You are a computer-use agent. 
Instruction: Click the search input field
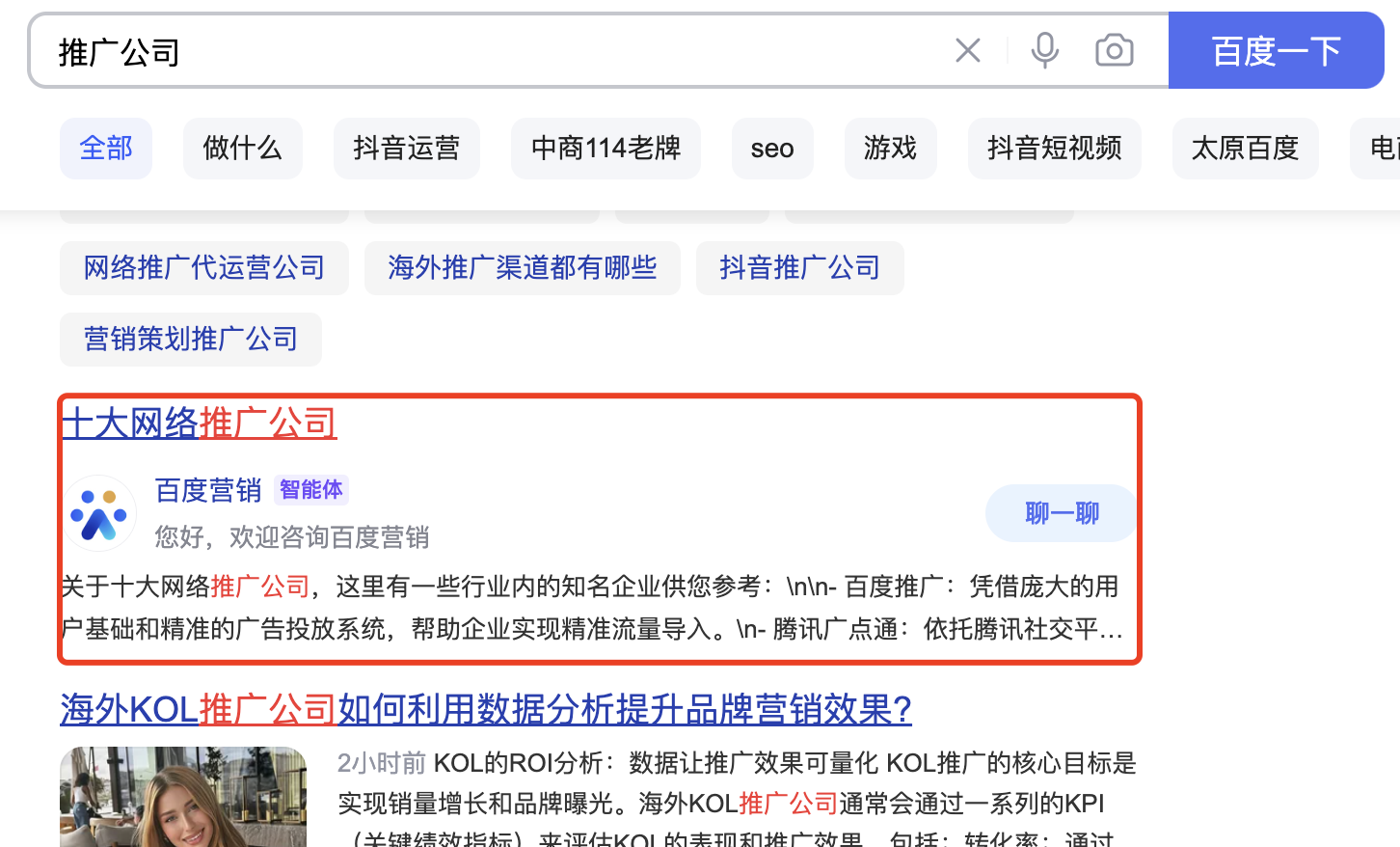pos(482,51)
